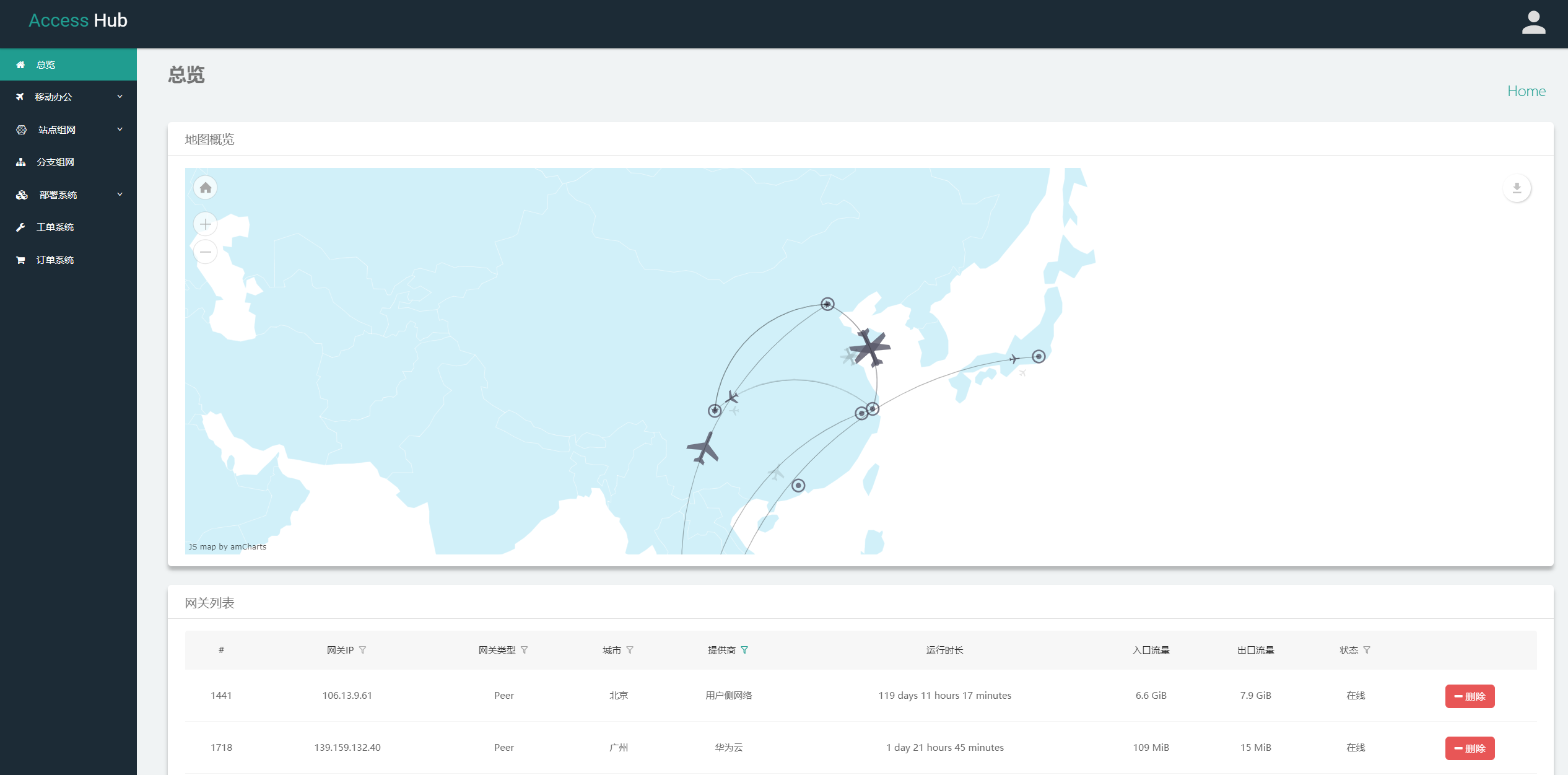Click the map home reset icon
The width and height of the screenshot is (1568, 775).
pyautogui.click(x=206, y=188)
